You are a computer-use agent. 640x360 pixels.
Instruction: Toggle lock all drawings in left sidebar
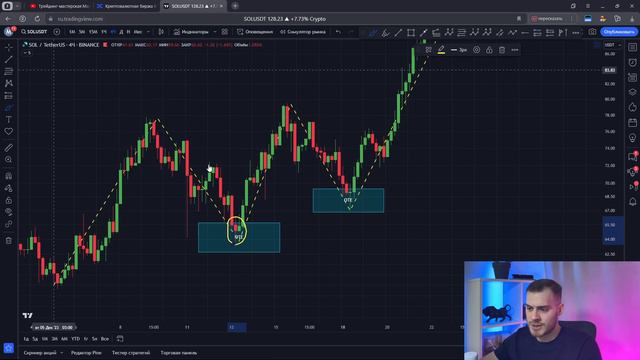9,200
